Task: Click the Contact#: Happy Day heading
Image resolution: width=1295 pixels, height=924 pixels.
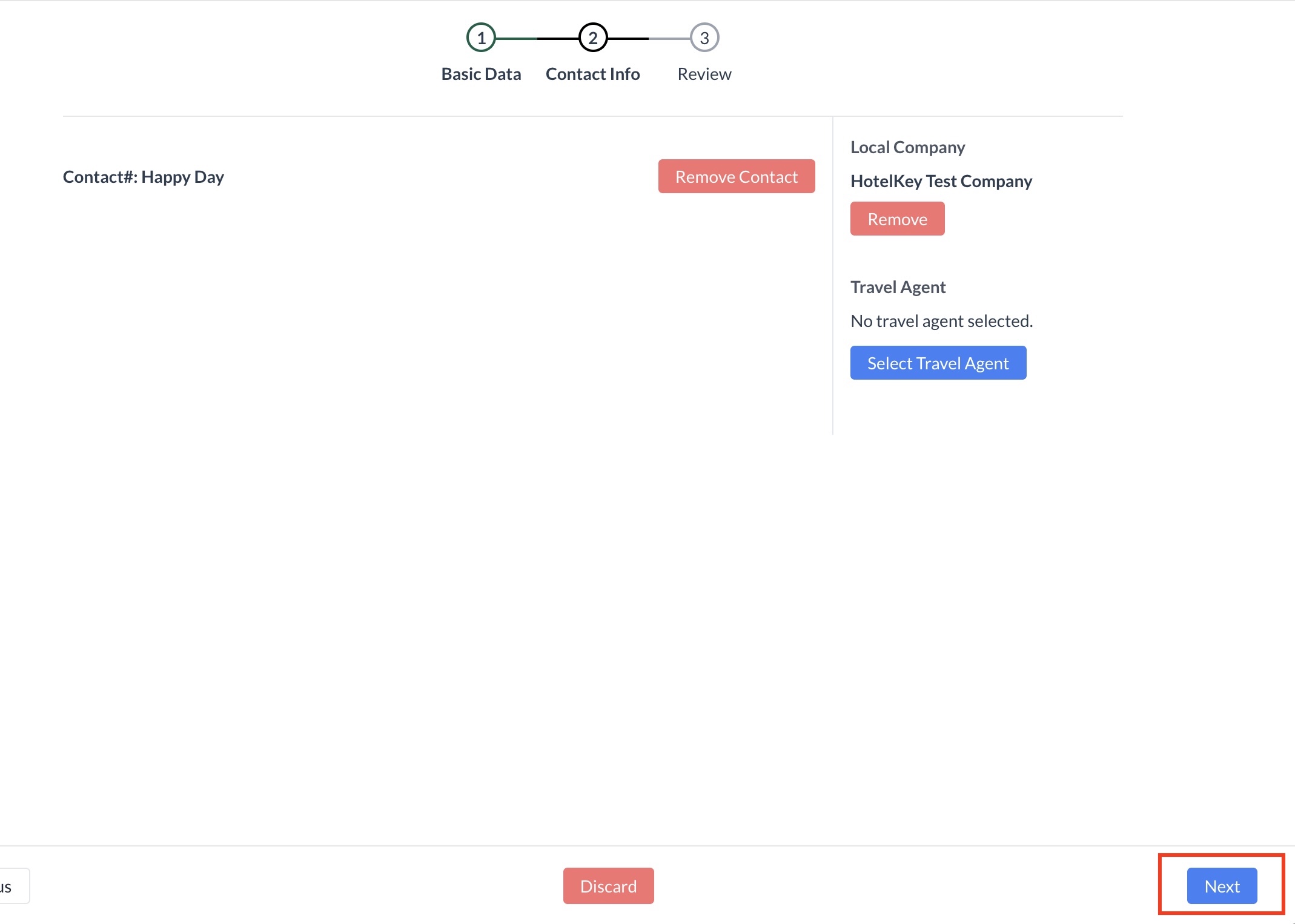Action: [x=144, y=177]
